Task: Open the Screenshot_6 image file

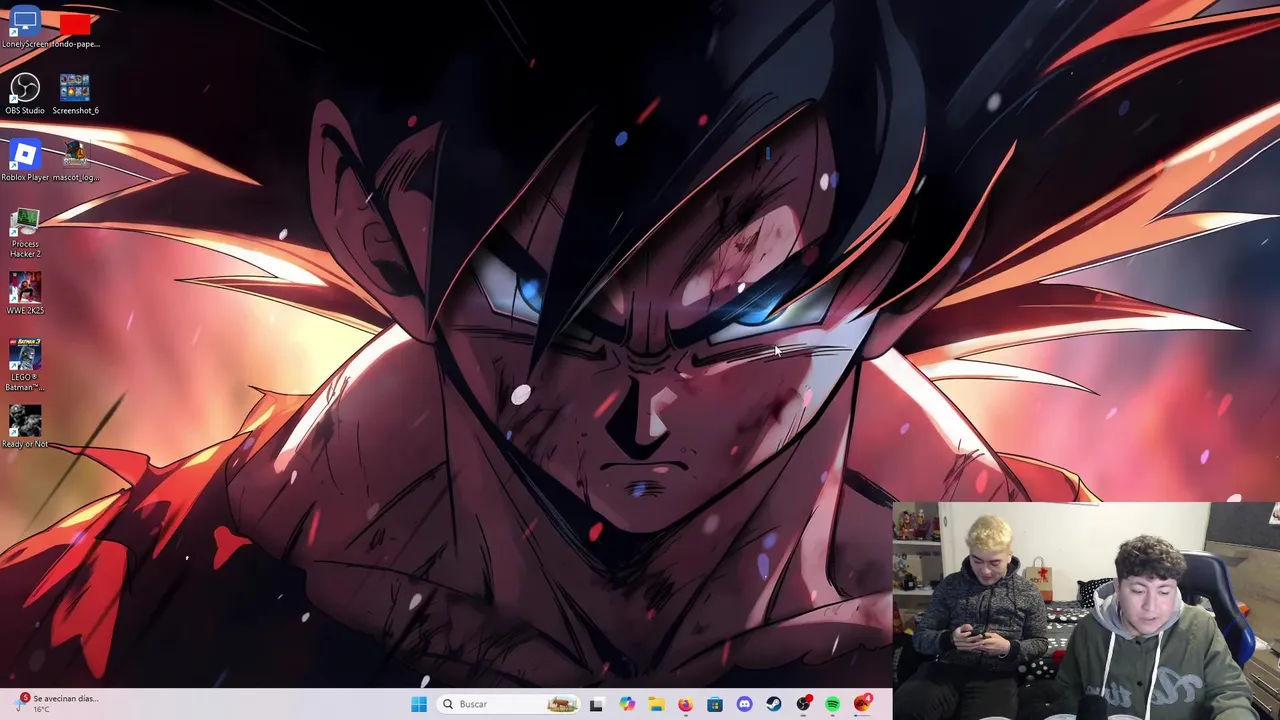Action: (75, 94)
